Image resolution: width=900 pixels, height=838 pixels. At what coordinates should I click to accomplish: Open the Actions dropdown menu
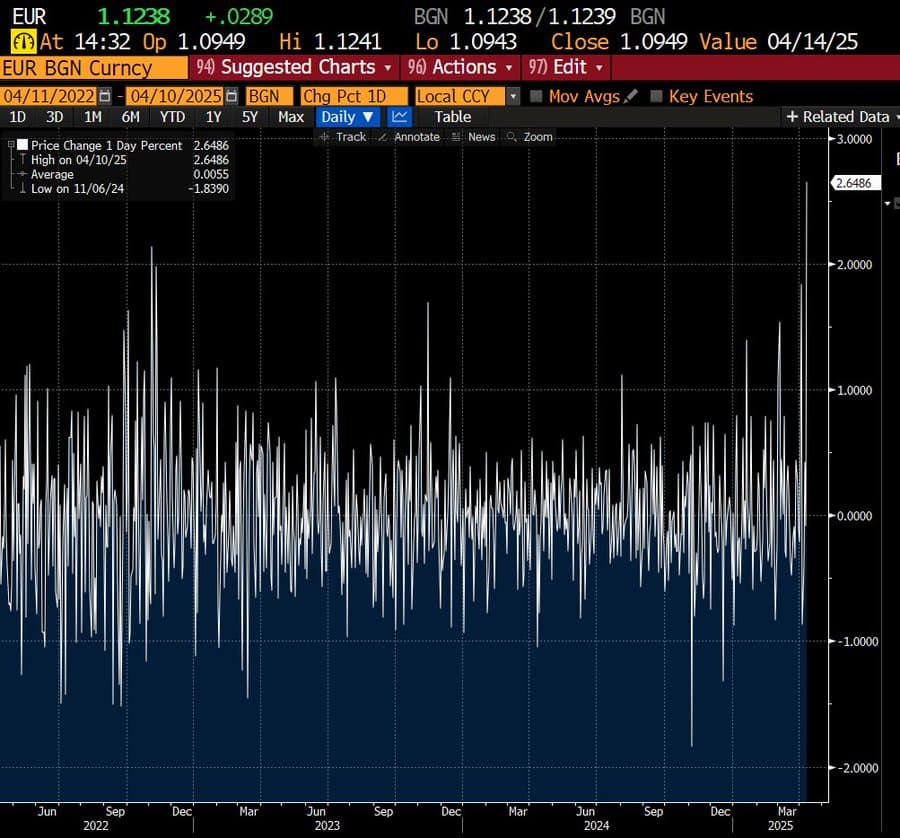pos(460,67)
